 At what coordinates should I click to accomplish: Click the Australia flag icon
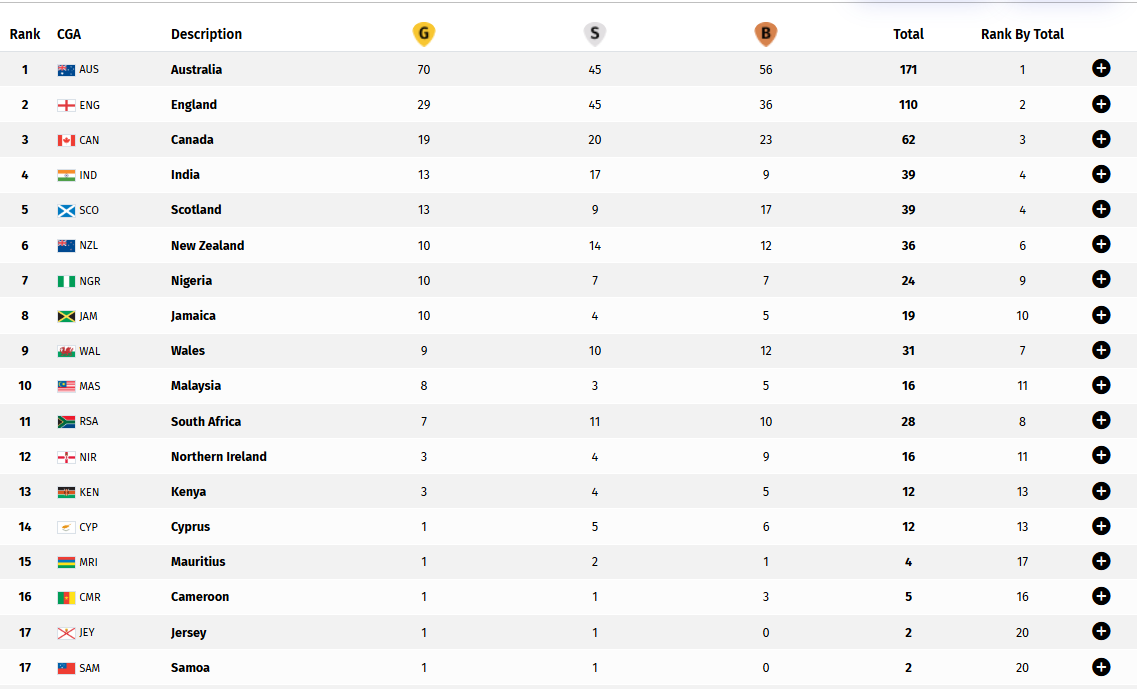pos(66,70)
